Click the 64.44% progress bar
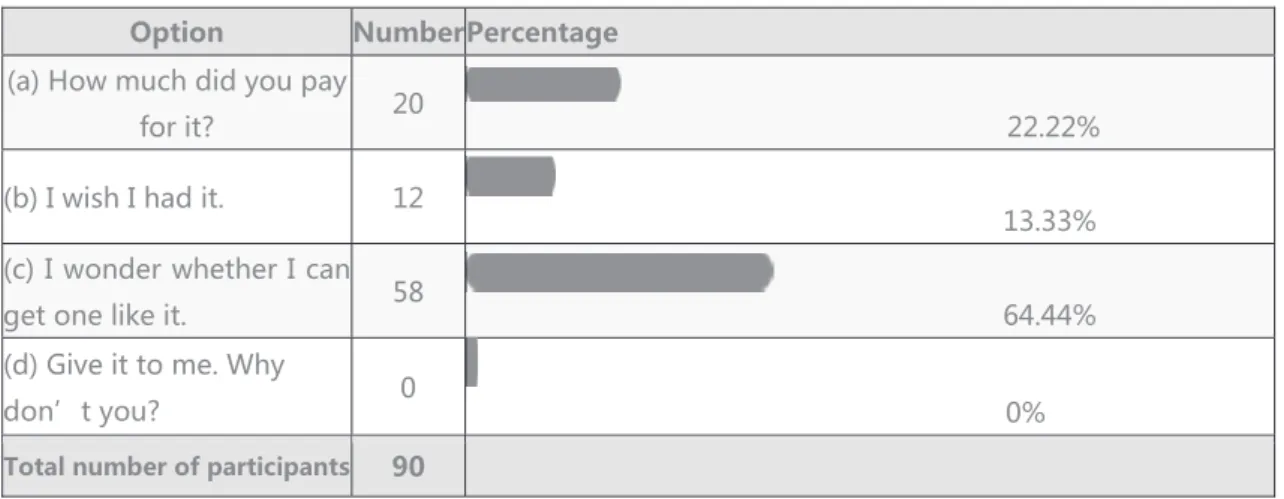The width and height of the screenshot is (1284, 499). pyautogui.click(x=620, y=272)
